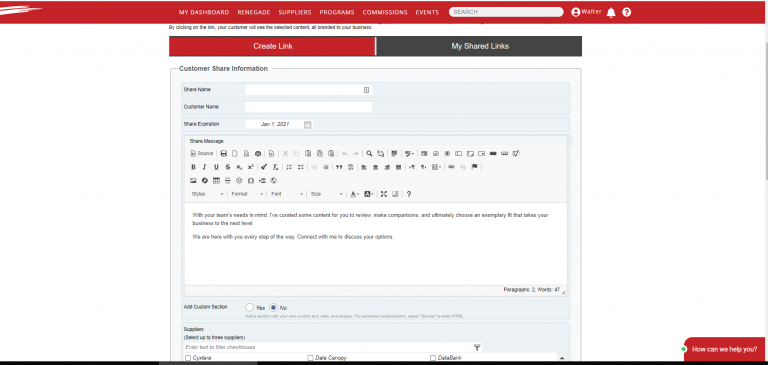The height and width of the screenshot is (365, 768).
Task: Toggle bold formatting in the editor
Action: tap(193, 167)
